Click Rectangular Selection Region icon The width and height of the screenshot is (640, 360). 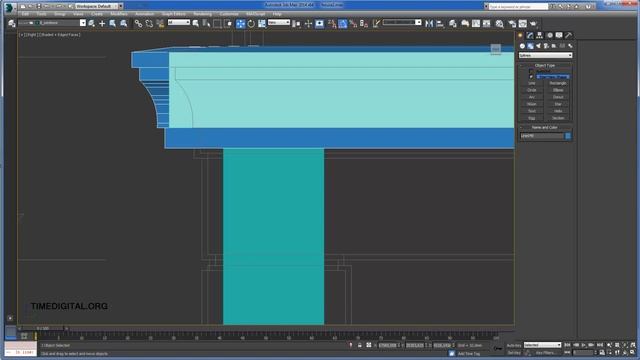point(217,24)
